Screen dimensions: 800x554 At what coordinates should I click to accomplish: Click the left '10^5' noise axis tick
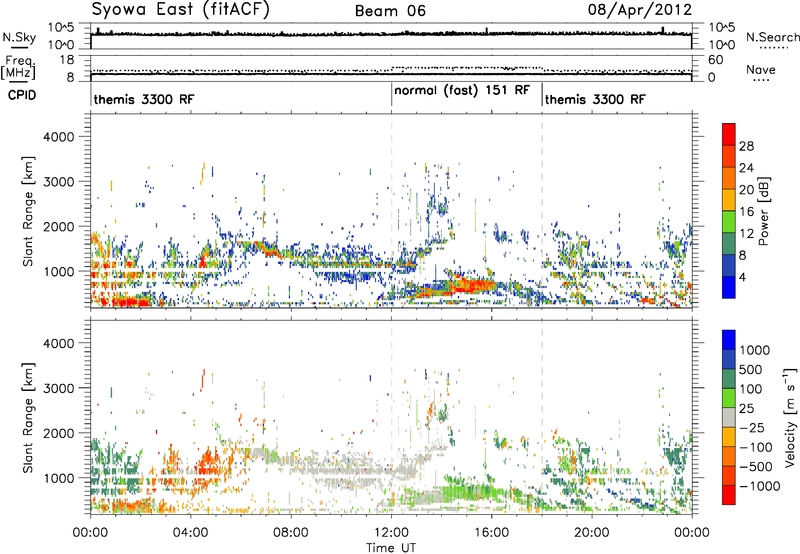point(61,28)
